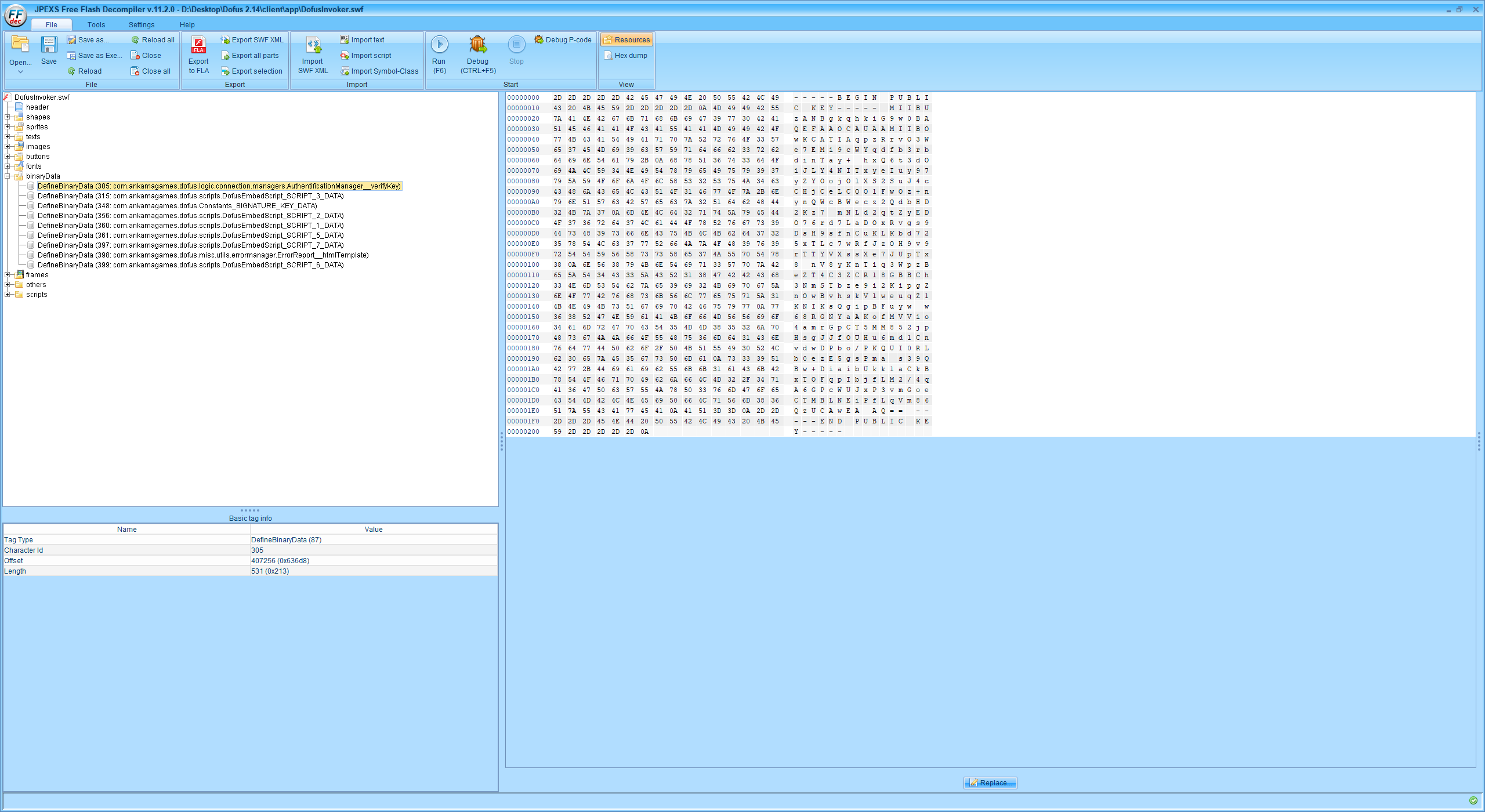The width and height of the screenshot is (1485, 812).
Task: Run the SWF (F6)
Action: [x=439, y=56]
